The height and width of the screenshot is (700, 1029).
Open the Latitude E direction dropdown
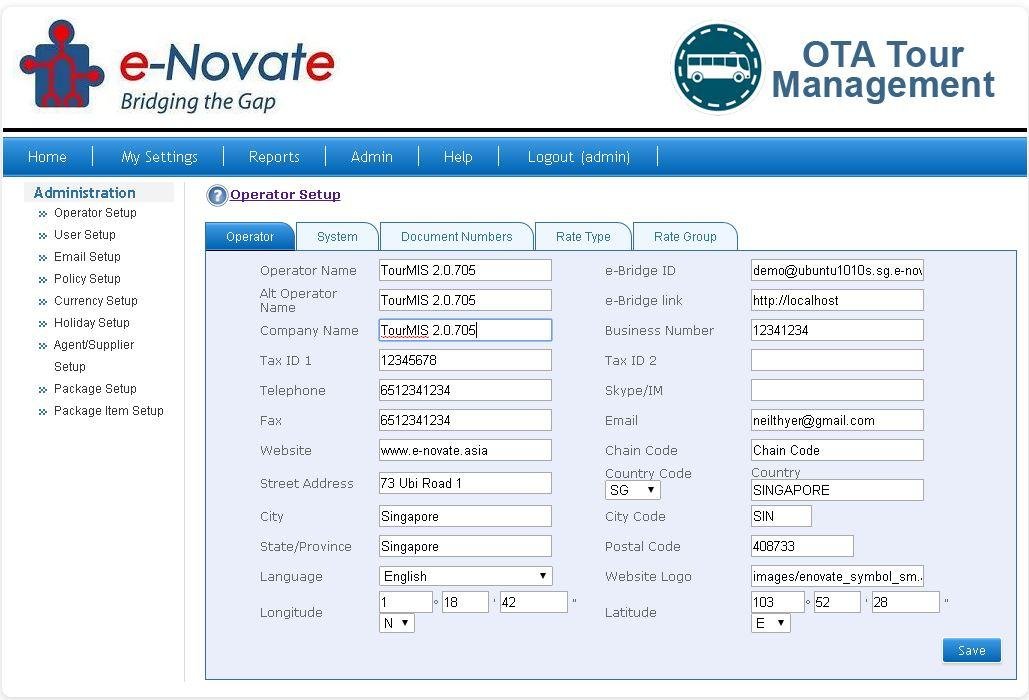770,623
